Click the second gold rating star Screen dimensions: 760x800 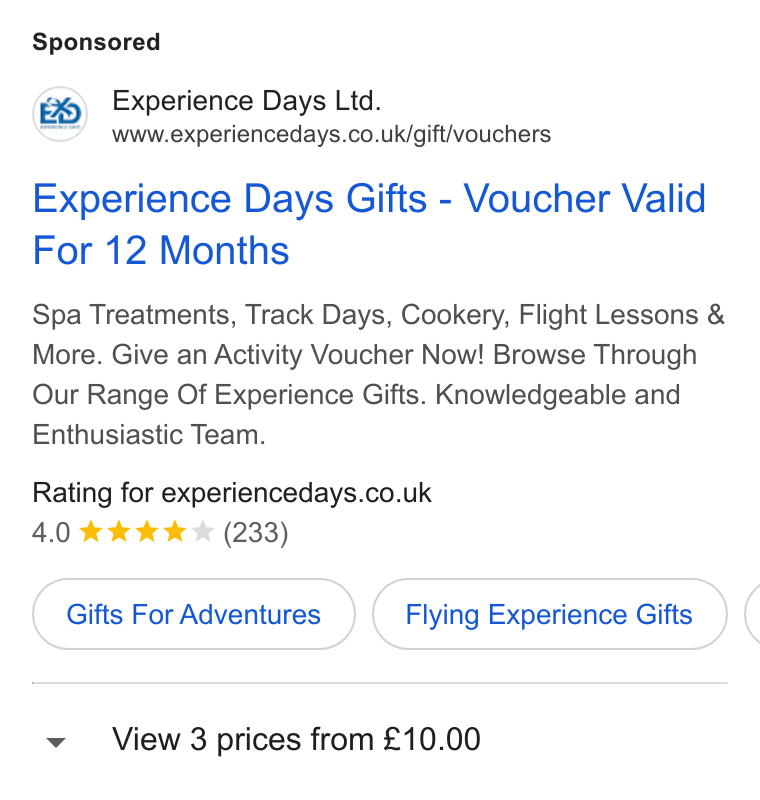tap(119, 531)
